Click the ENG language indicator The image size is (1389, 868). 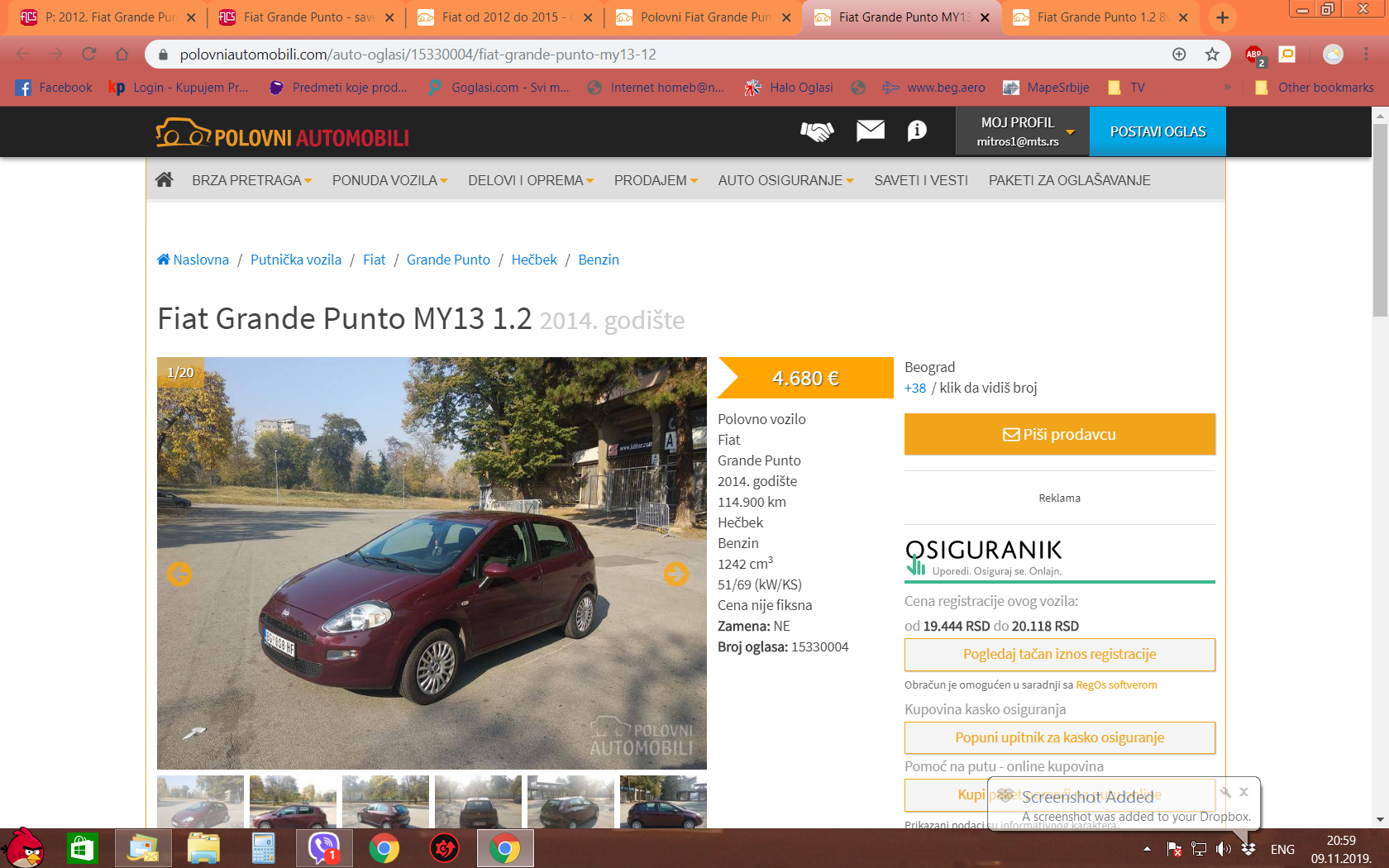[x=1282, y=849]
